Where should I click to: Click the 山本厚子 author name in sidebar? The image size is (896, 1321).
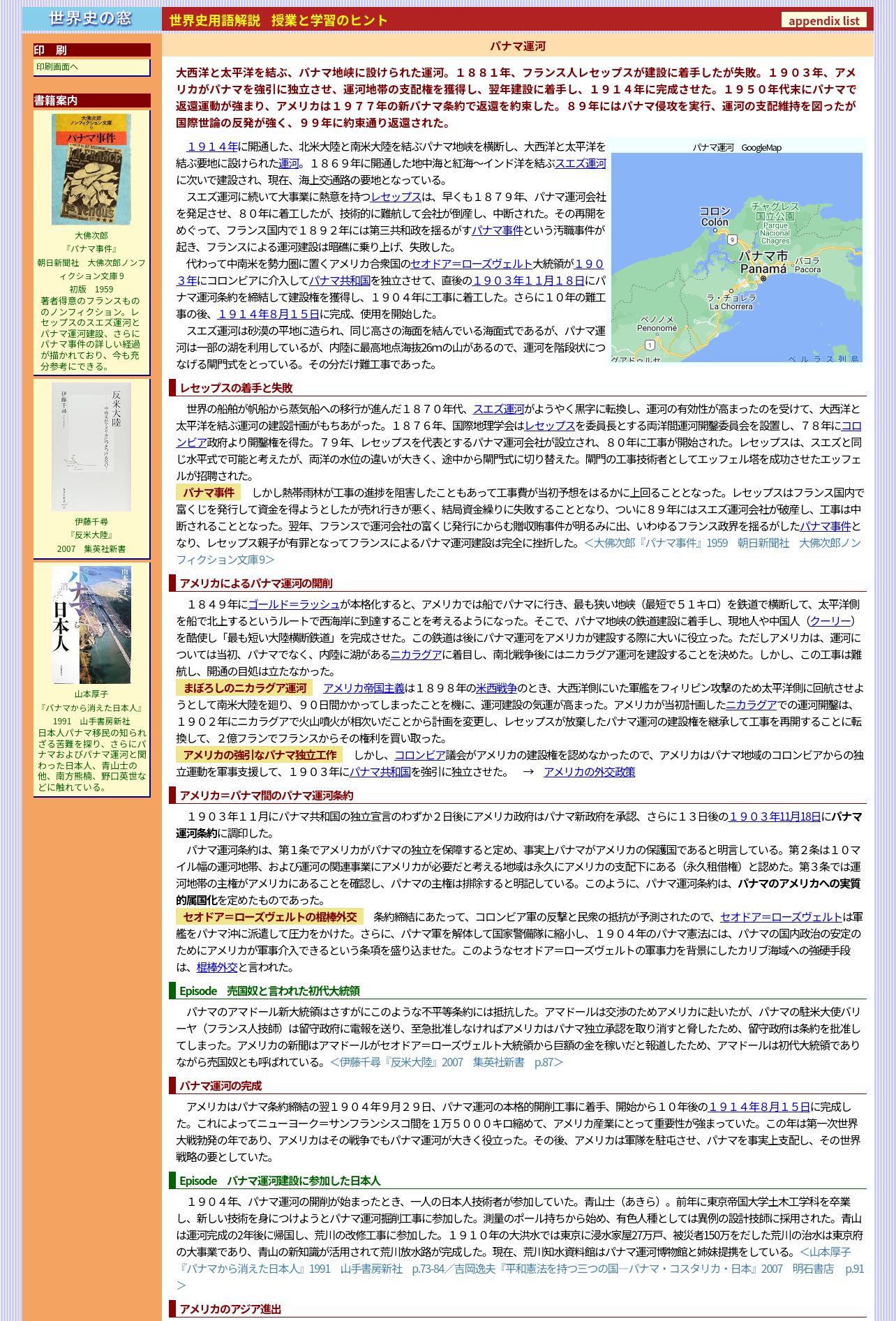(91, 694)
